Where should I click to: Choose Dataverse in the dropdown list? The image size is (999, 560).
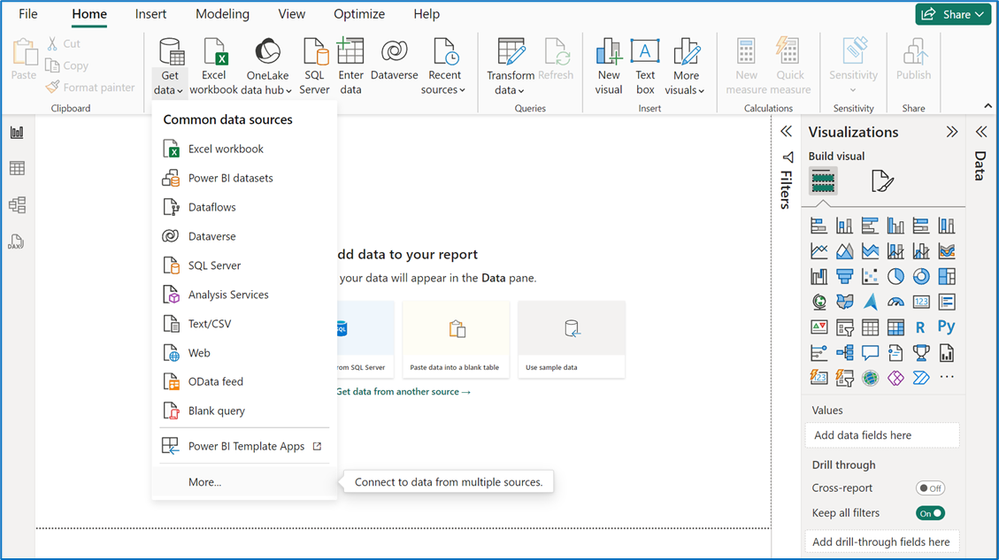pyautogui.click(x=244, y=236)
